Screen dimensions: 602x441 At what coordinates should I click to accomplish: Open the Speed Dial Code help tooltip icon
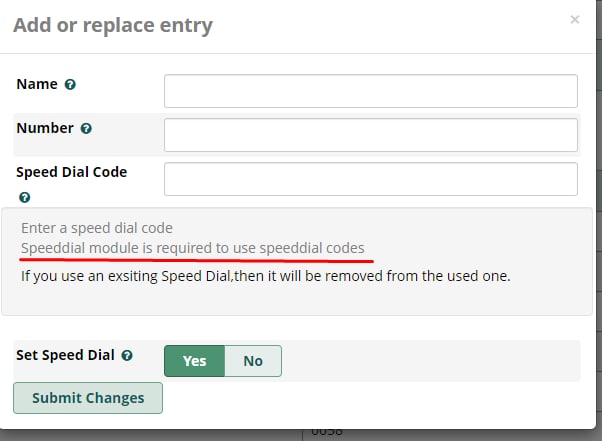25,197
